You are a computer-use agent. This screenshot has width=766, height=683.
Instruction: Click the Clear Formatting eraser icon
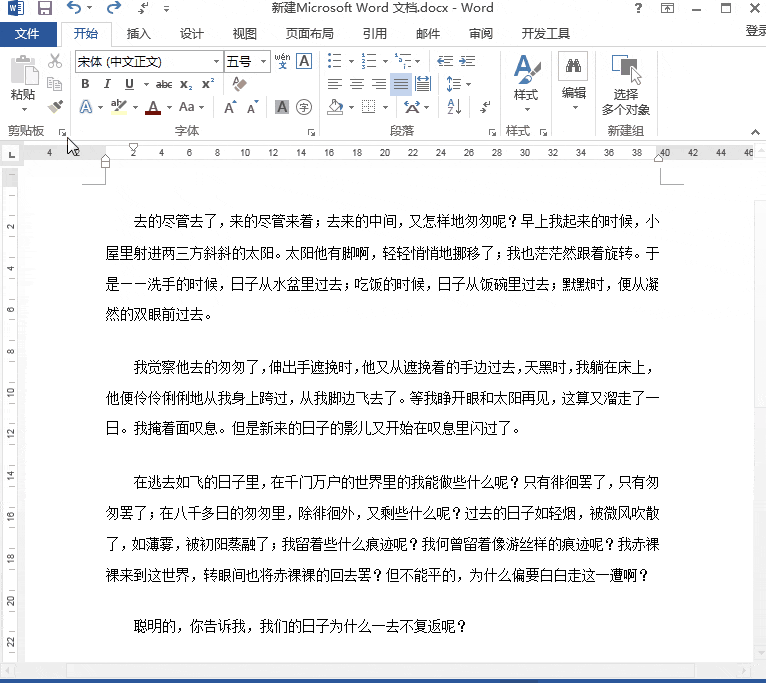(x=238, y=84)
